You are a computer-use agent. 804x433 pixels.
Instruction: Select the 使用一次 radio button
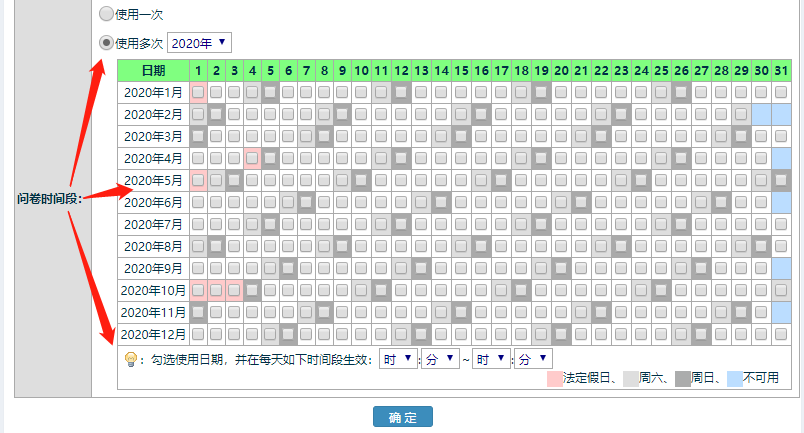click(x=106, y=15)
